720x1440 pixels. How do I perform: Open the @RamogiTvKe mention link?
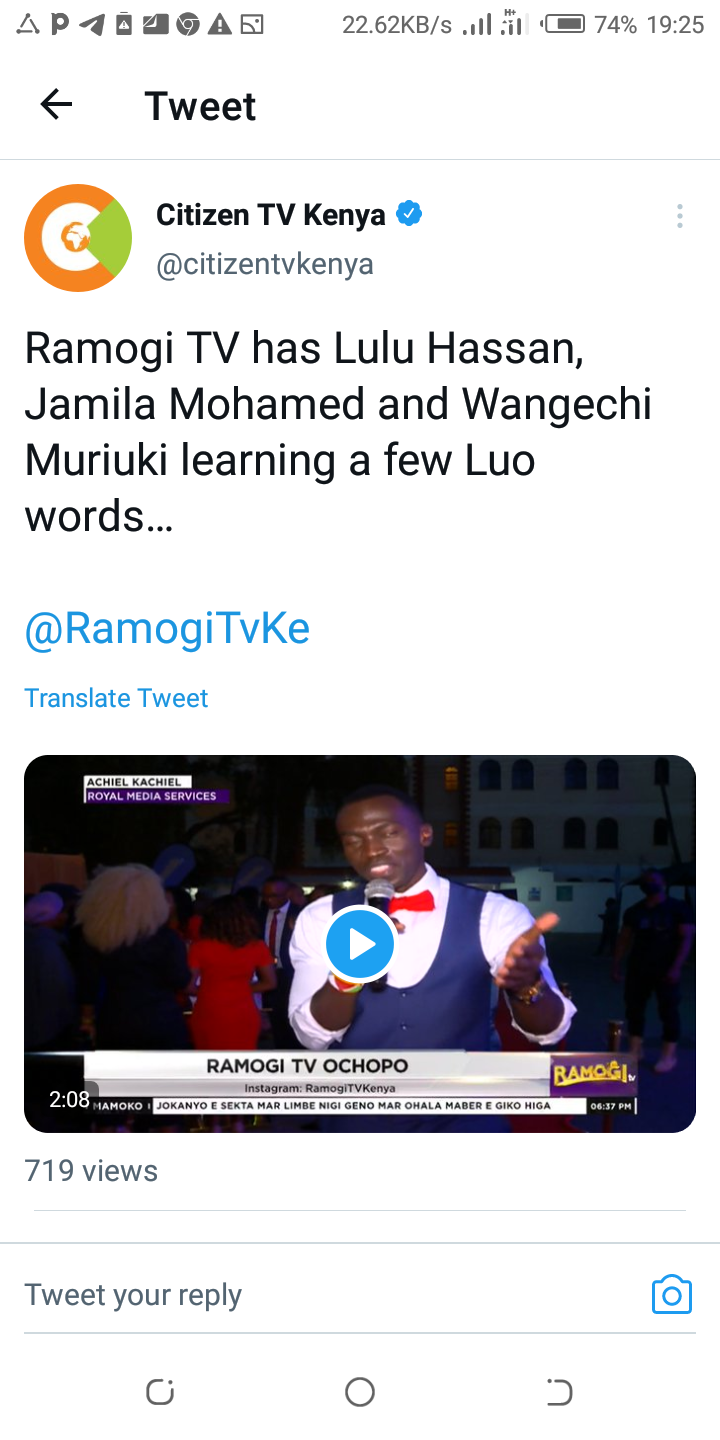click(167, 628)
